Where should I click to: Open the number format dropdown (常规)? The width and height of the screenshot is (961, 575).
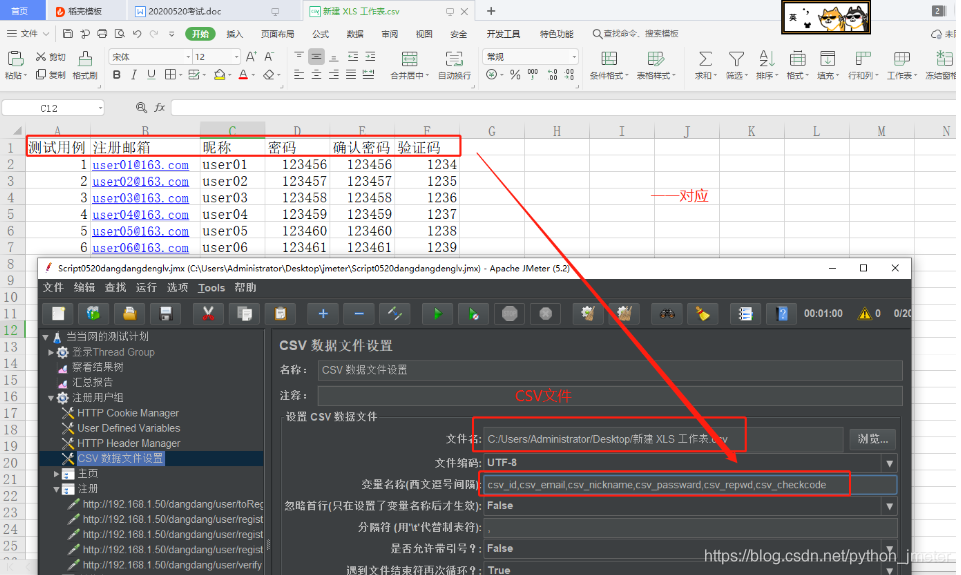[574, 57]
